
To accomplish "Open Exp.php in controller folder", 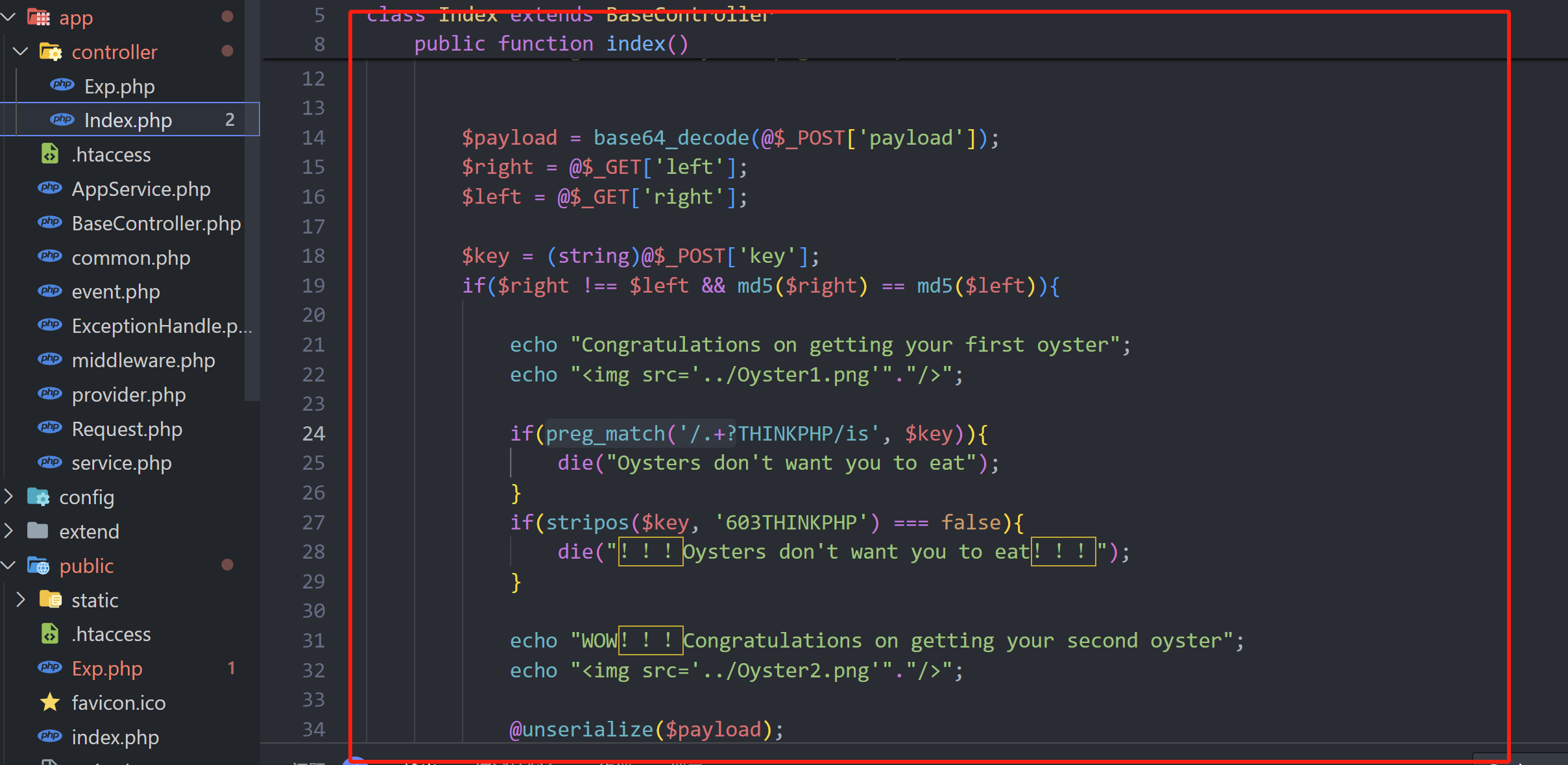I will [119, 86].
